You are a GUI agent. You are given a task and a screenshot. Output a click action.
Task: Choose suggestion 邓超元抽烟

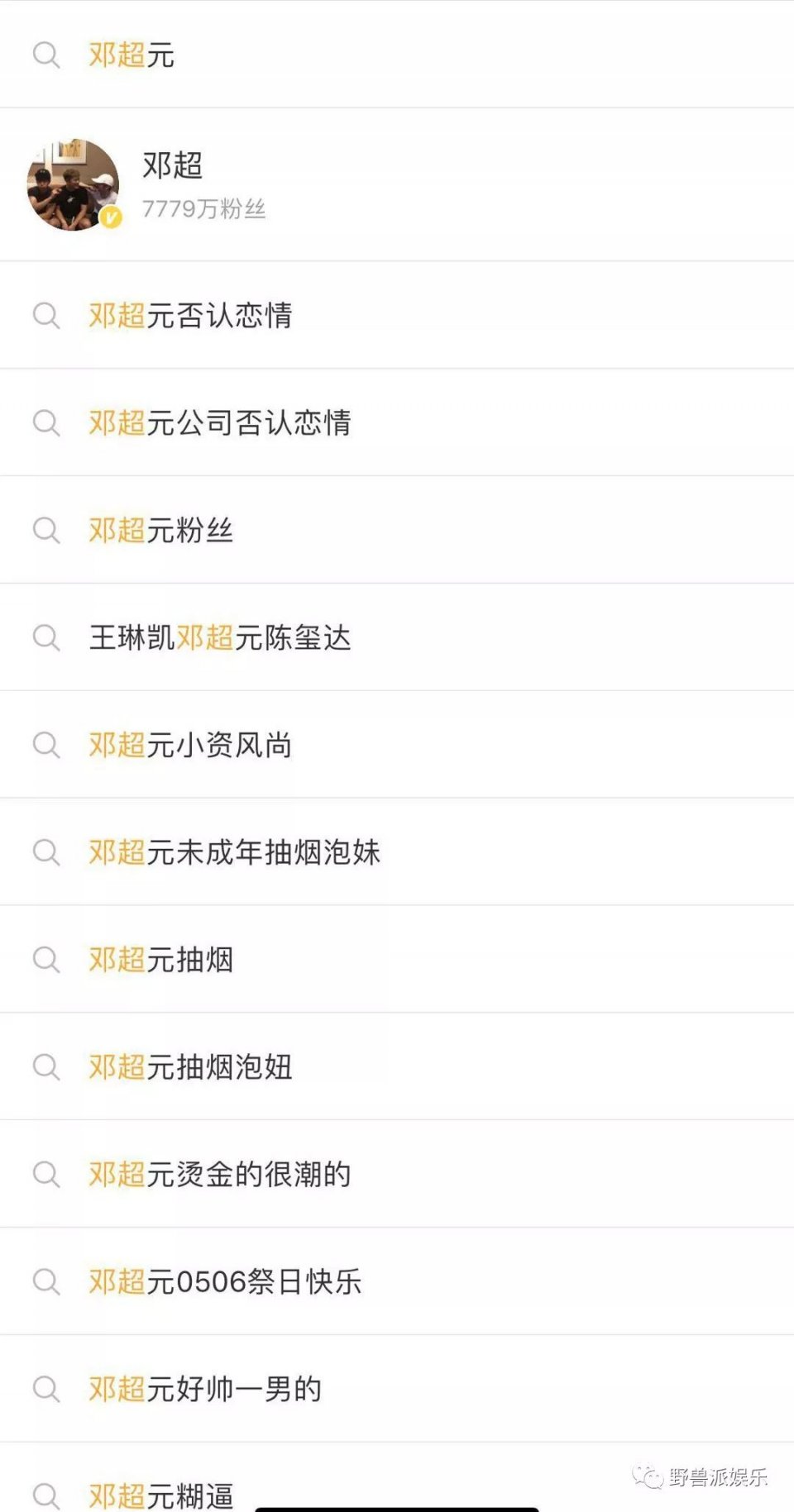(x=397, y=960)
